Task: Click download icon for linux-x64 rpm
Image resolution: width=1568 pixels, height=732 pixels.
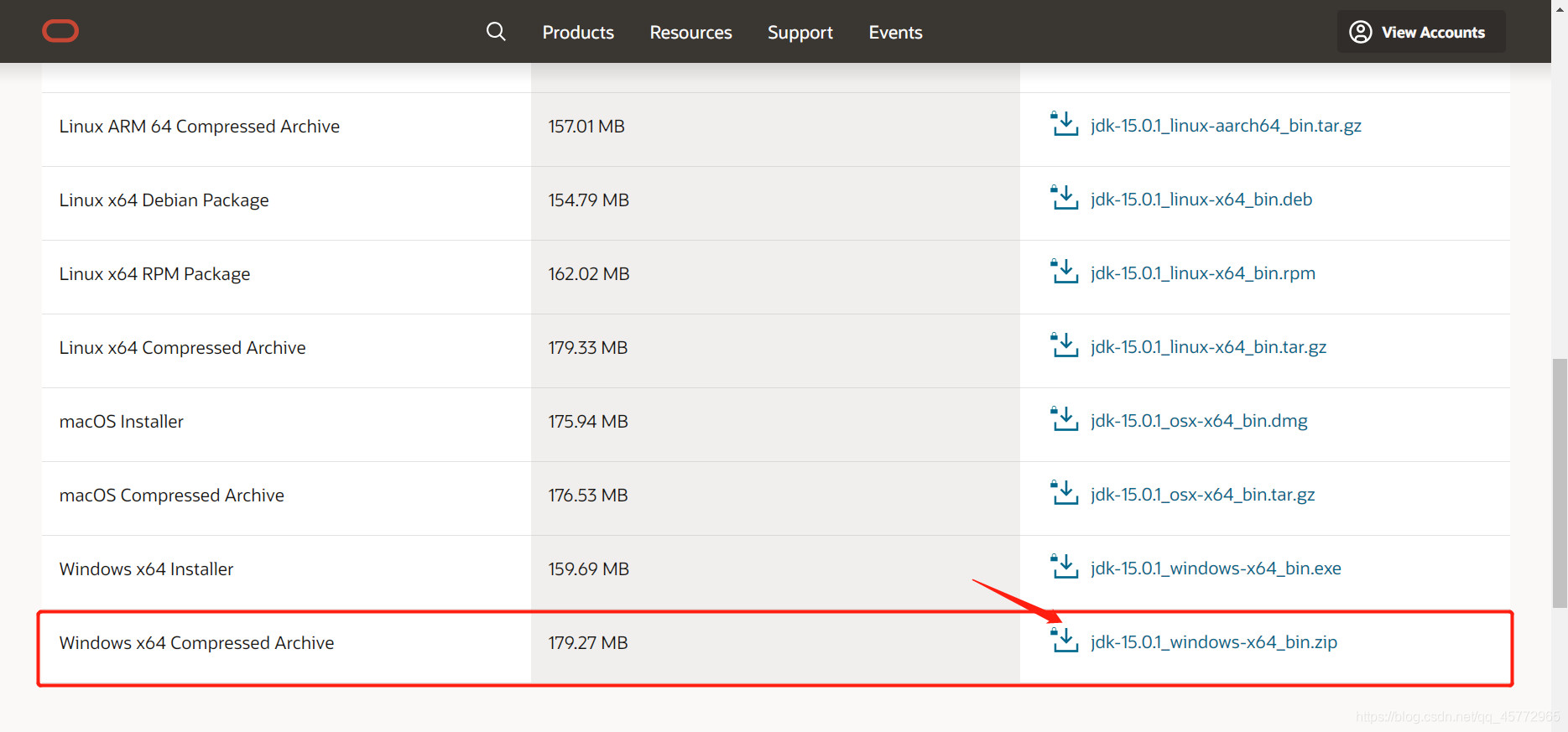Action: pos(1065,272)
